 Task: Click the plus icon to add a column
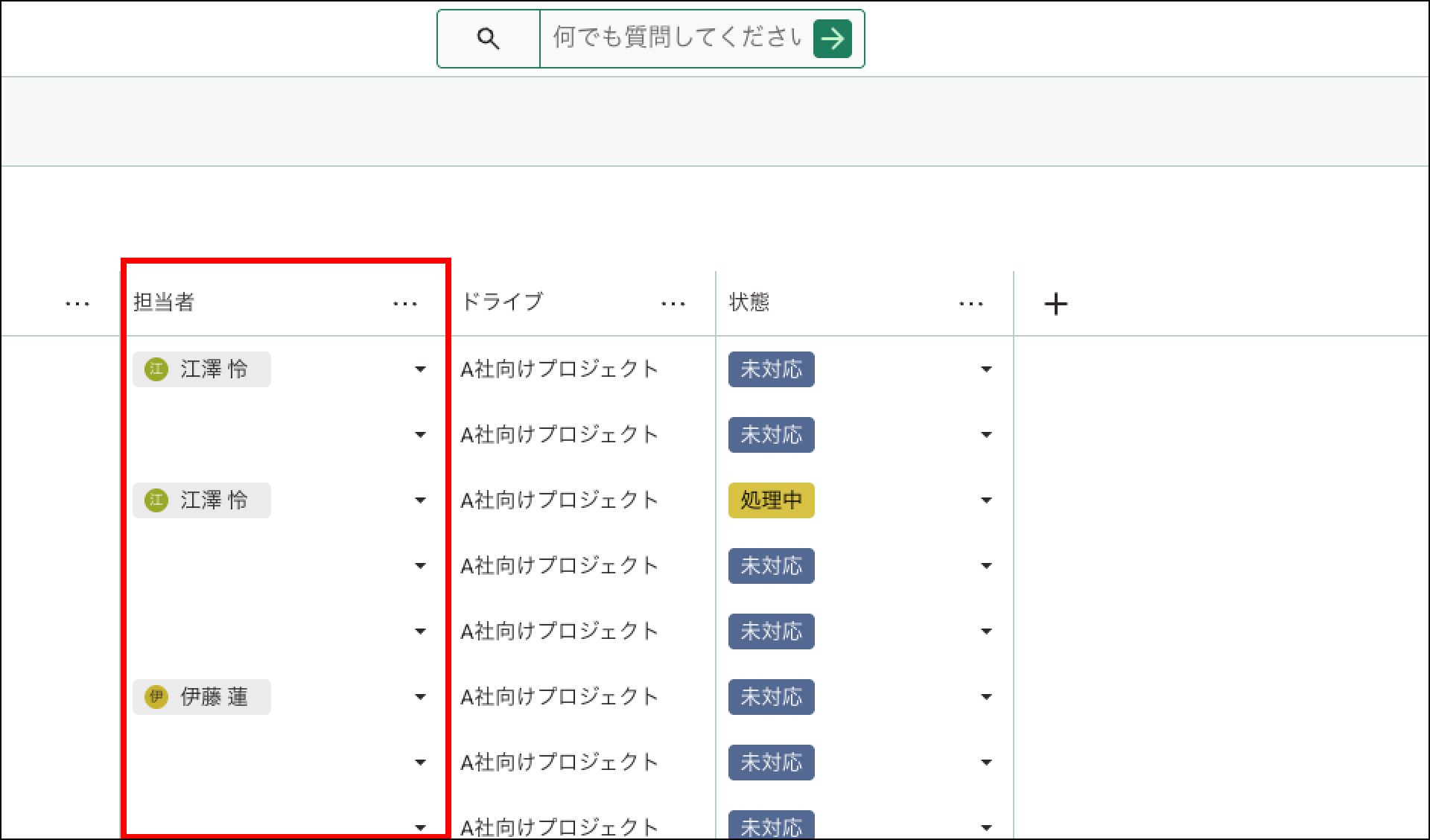pyautogui.click(x=1055, y=304)
